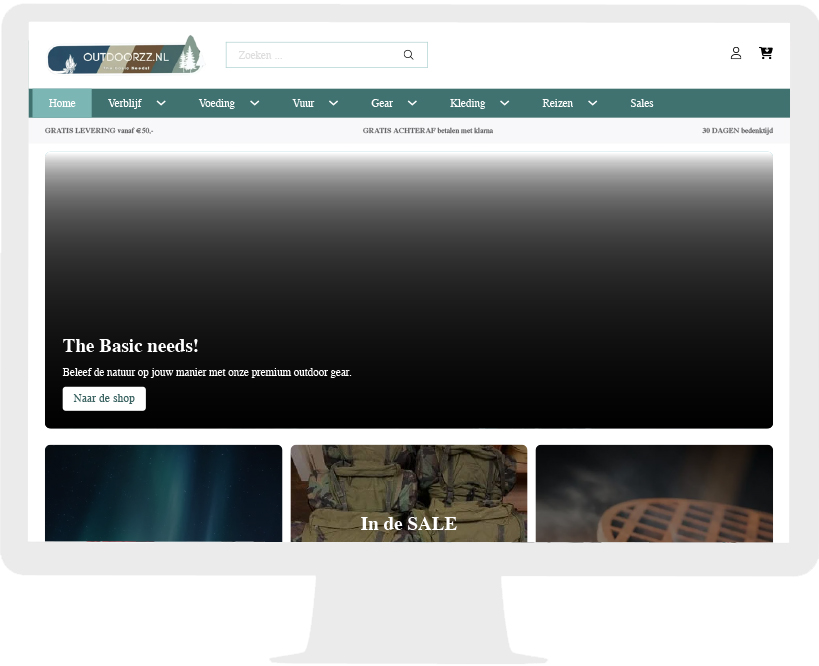
Task: Click the Kleding menu label
Action: click(467, 103)
